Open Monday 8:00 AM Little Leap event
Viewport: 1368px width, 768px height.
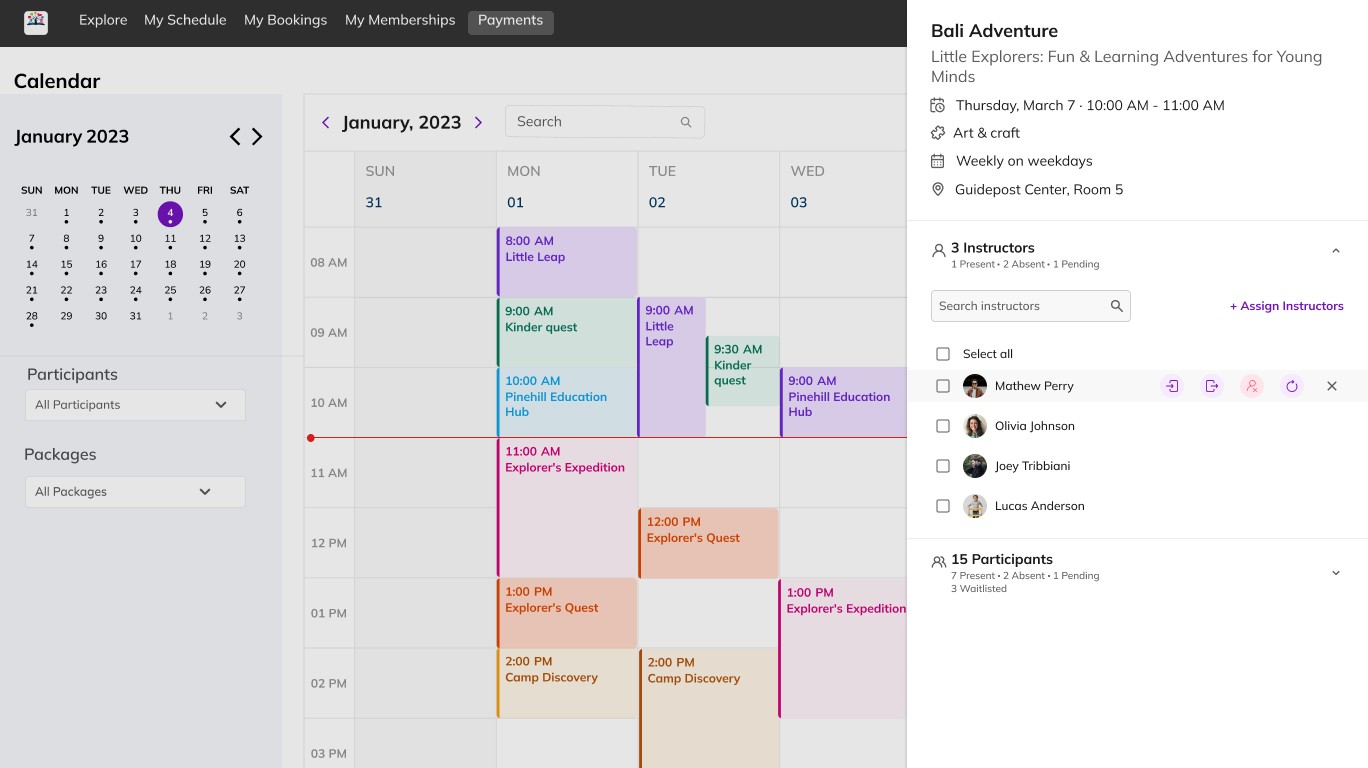click(x=567, y=262)
